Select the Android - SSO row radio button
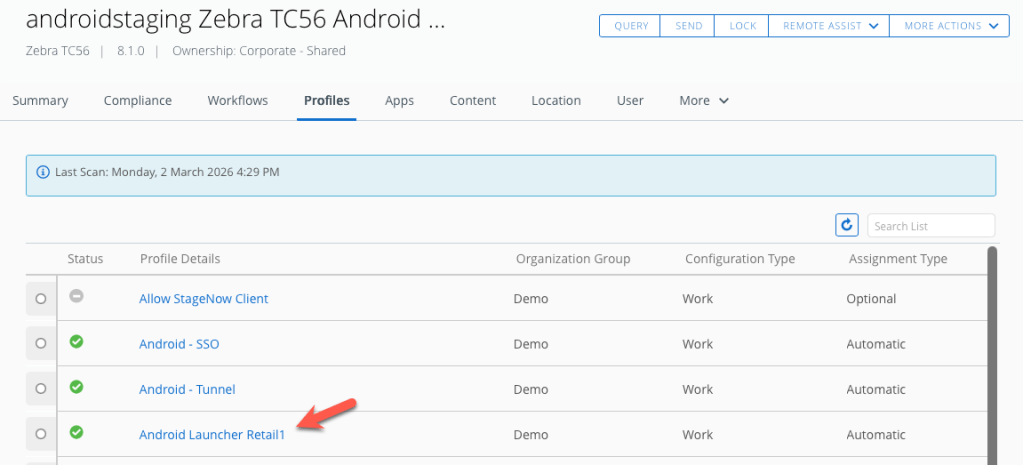The width and height of the screenshot is (1023, 465). [41, 344]
